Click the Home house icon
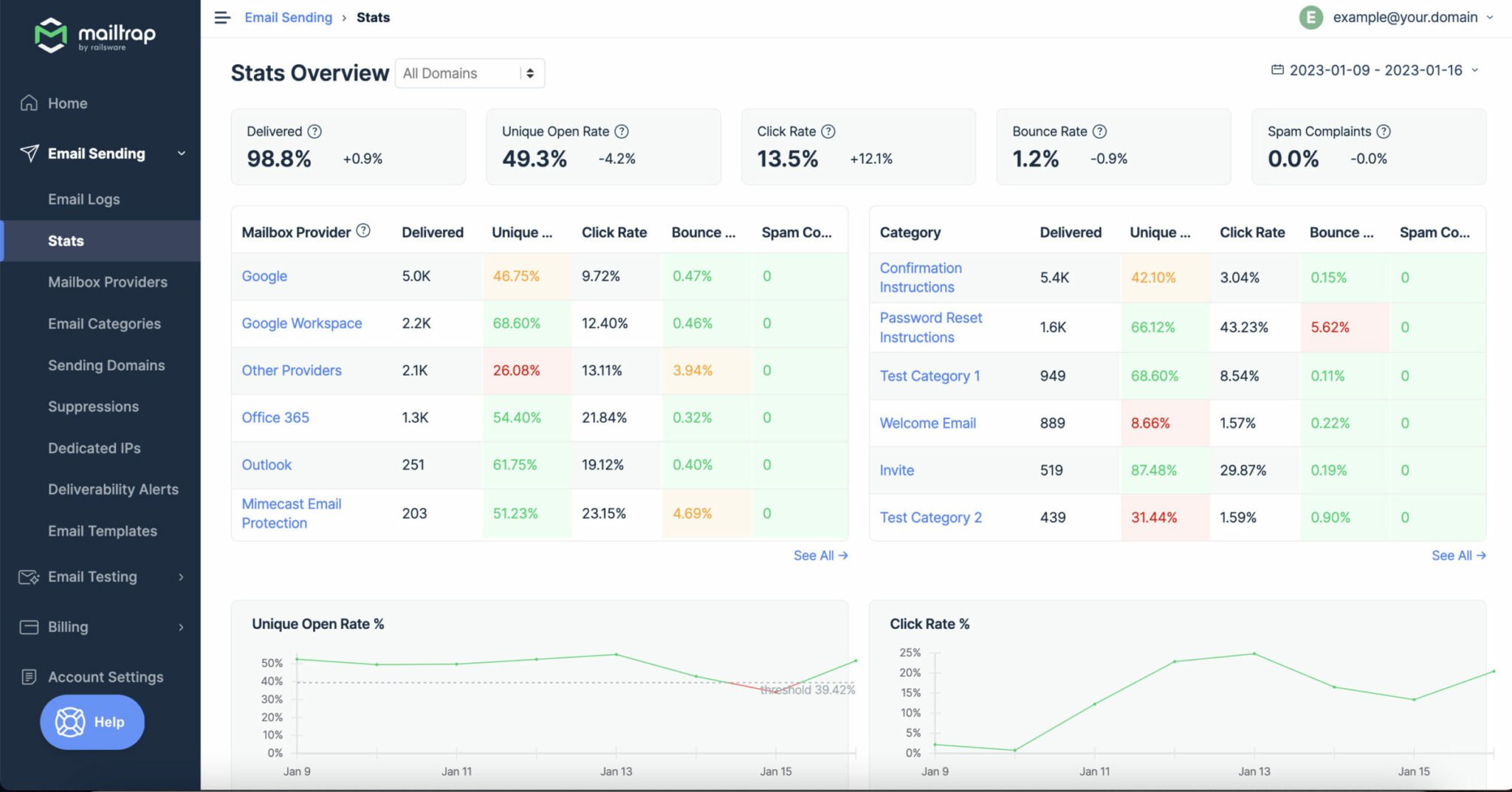Screen dimensions: 1512x792 pos(29,103)
